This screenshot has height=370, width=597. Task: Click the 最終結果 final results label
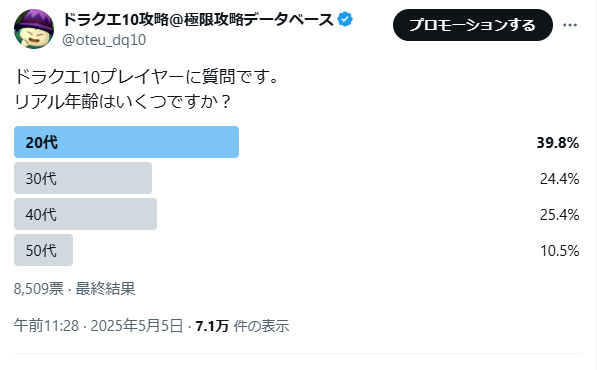(105, 289)
